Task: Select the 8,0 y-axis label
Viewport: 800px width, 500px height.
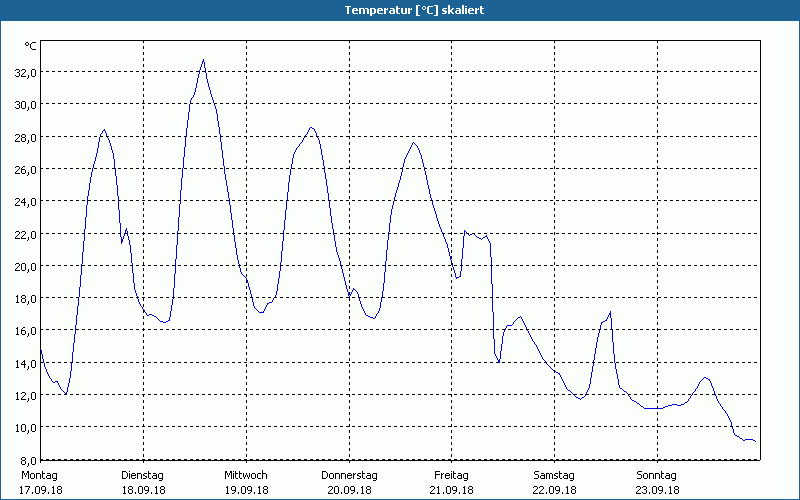Action: pyautogui.click(x=27, y=460)
